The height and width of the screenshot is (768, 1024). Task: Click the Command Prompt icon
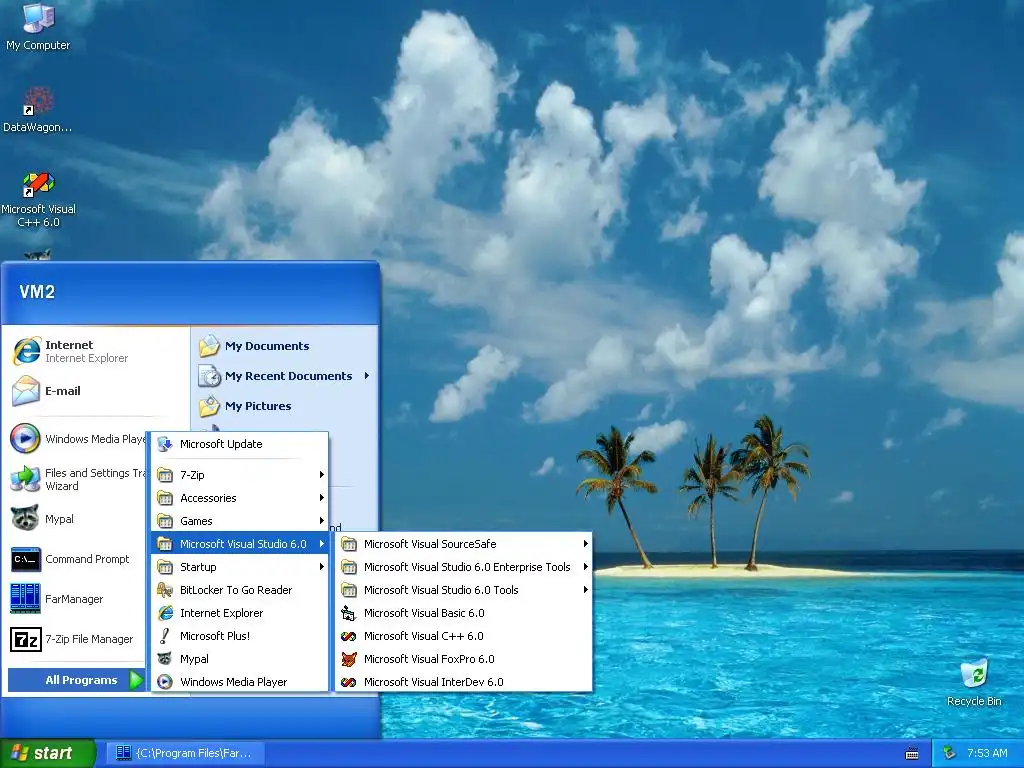(x=25, y=559)
